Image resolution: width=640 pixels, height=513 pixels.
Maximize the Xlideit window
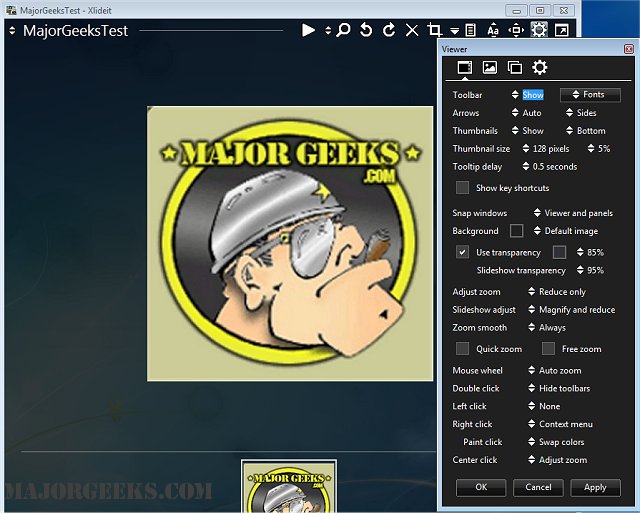pyautogui.click(x=540, y=10)
